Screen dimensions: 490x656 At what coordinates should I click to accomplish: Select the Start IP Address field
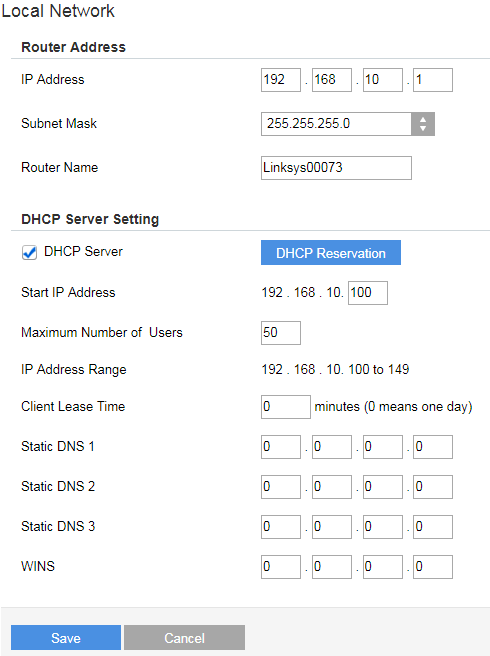(368, 293)
